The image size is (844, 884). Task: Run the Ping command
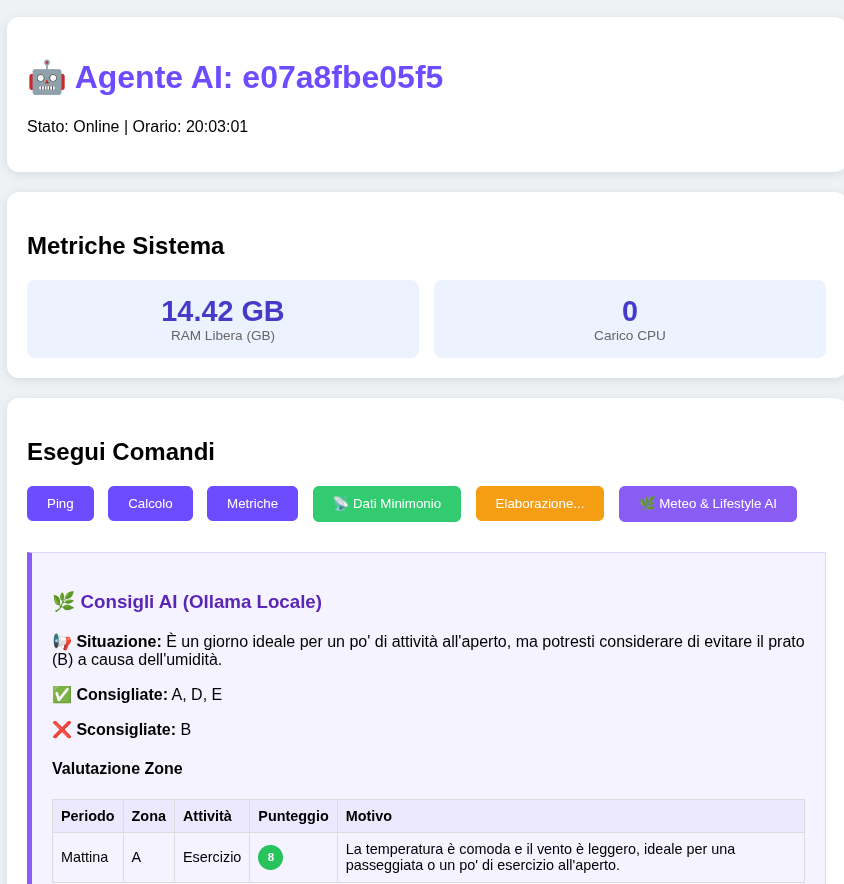pos(60,503)
